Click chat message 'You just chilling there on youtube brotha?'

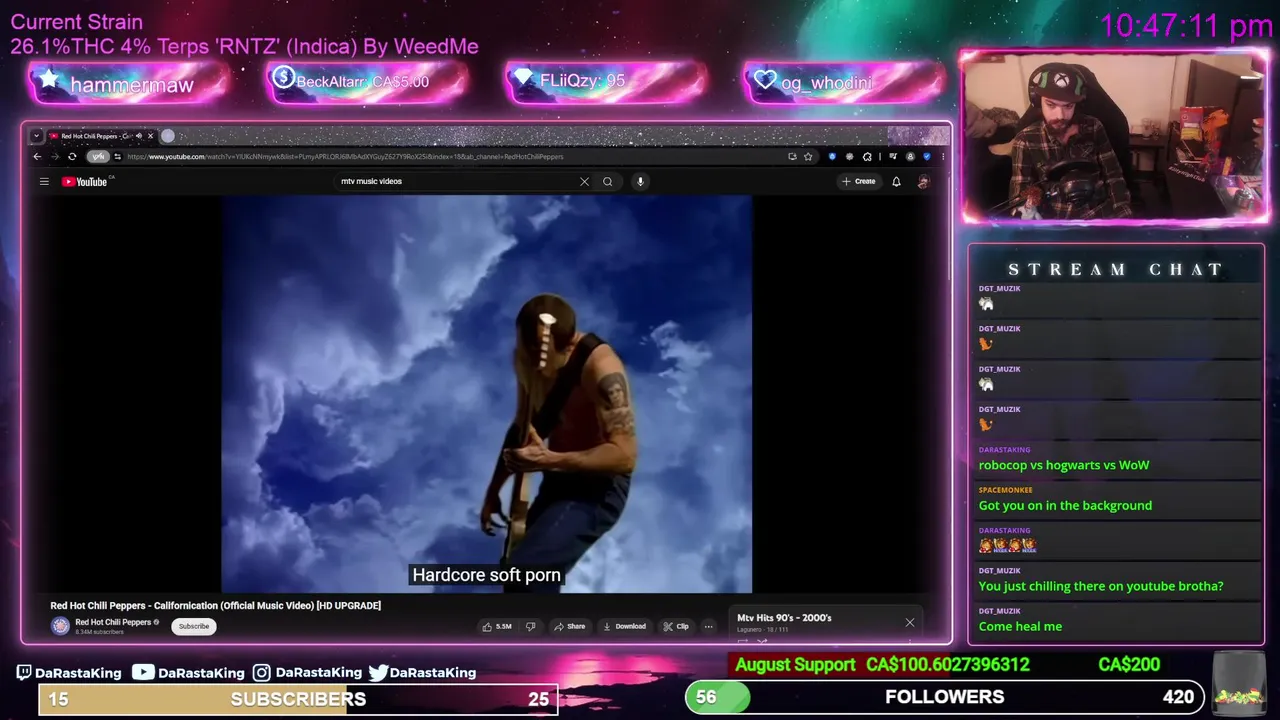(1101, 586)
